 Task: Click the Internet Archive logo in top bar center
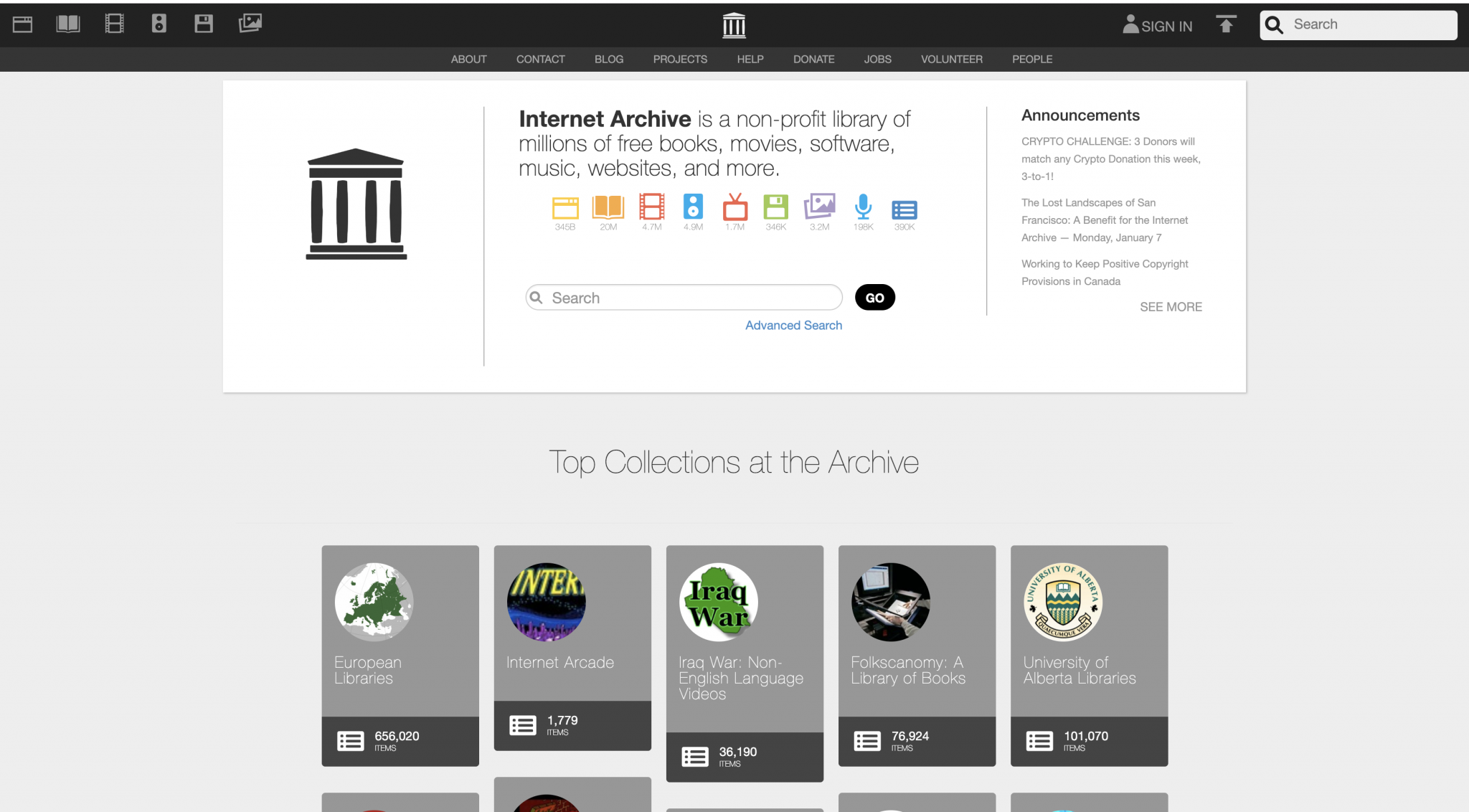click(734, 25)
